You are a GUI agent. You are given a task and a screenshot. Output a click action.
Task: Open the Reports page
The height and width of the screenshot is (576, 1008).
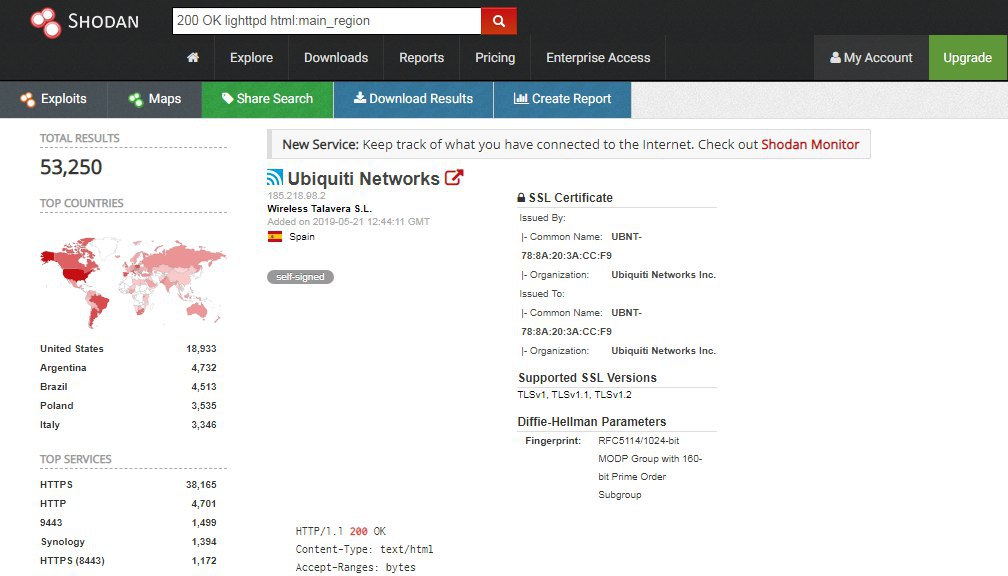[x=422, y=57]
